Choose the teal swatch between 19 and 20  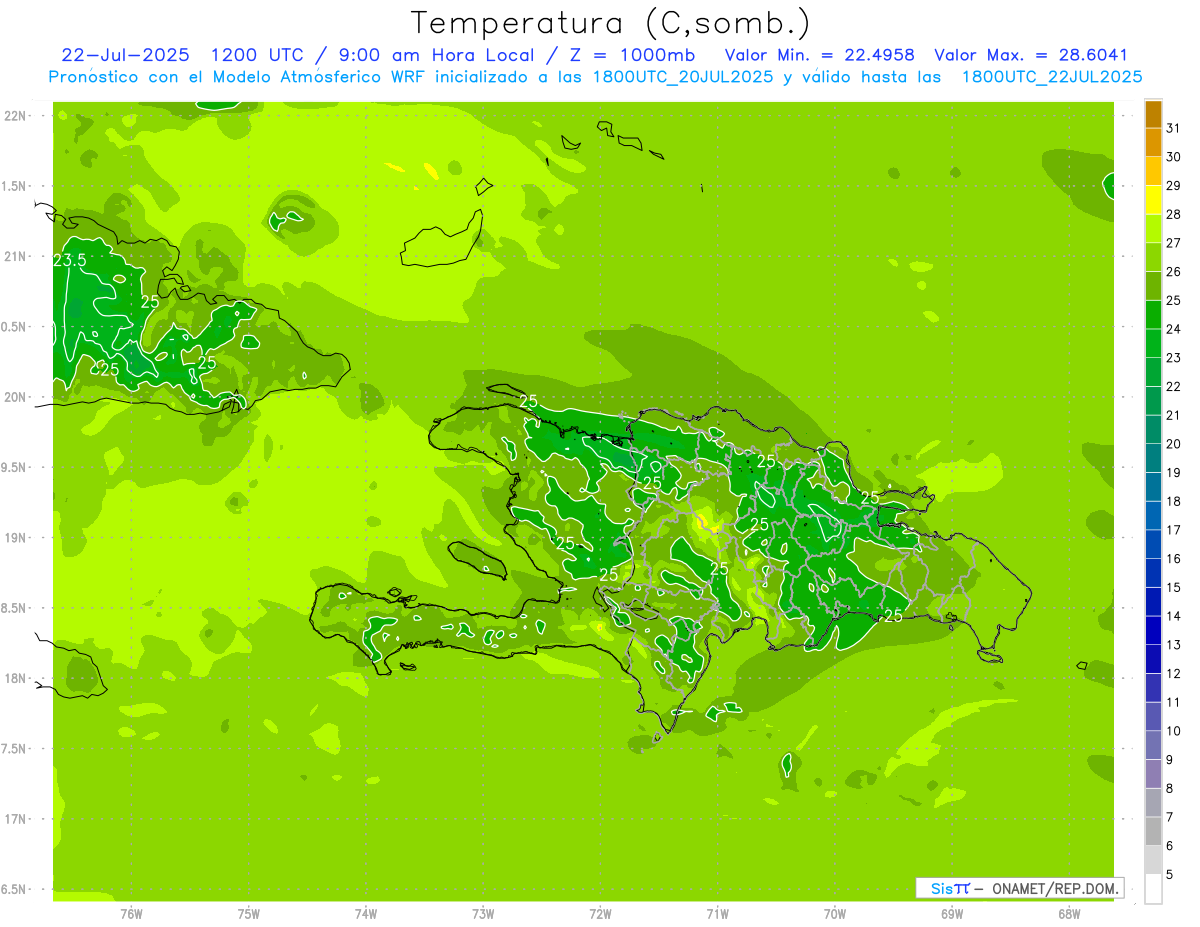(1153, 458)
